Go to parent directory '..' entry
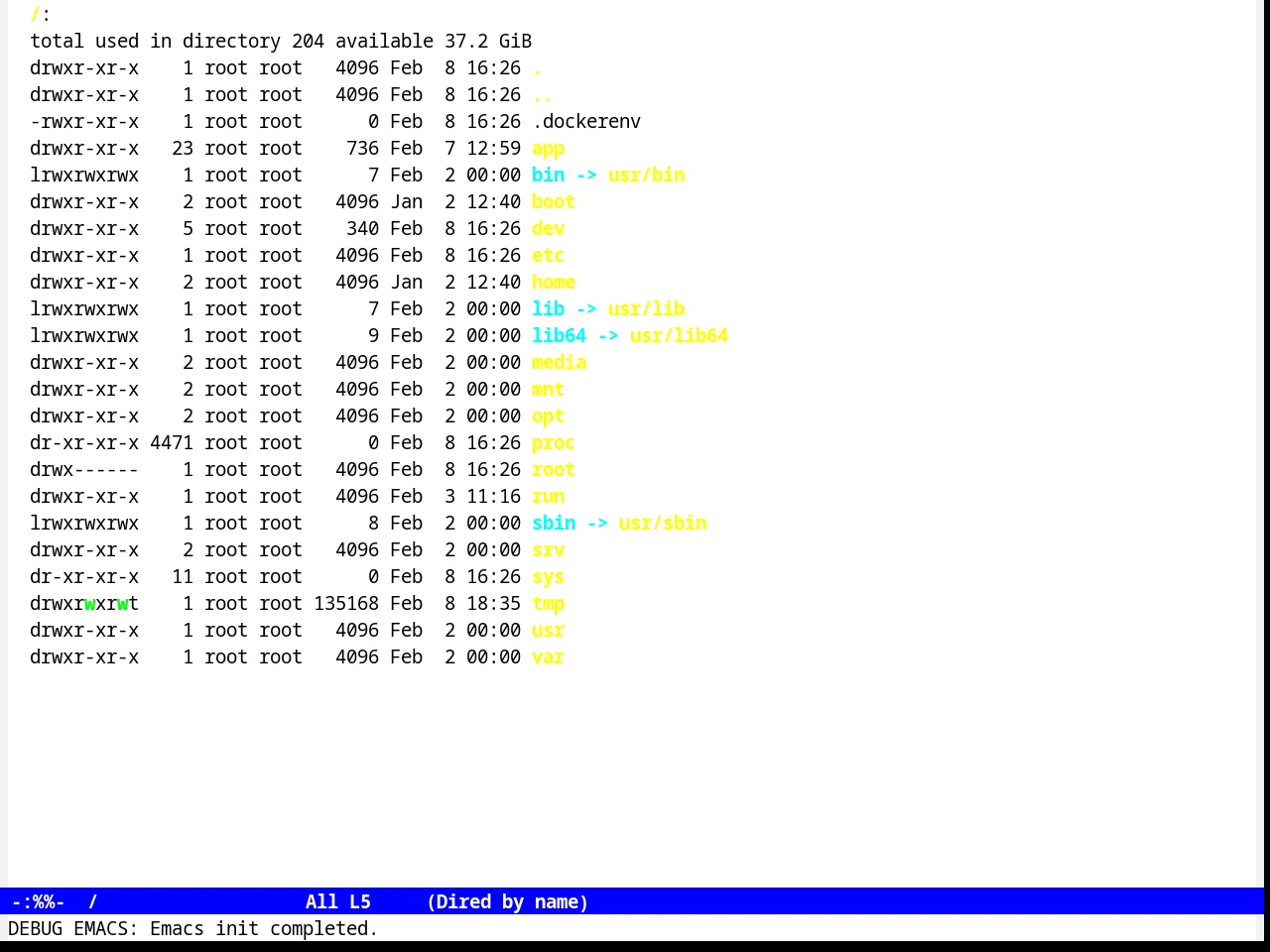The height and width of the screenshot is (952, 1270). coord(543,95)
